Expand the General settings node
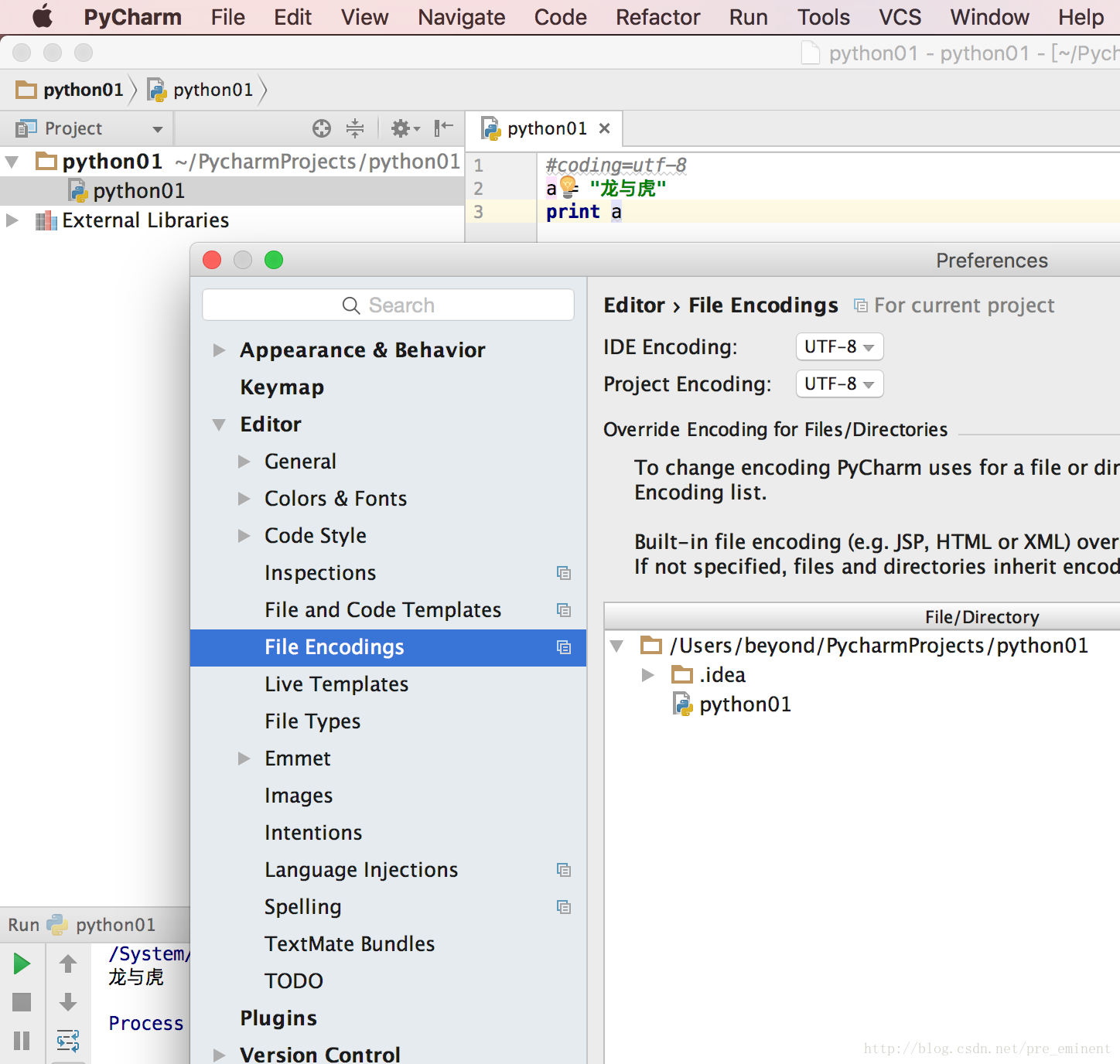 coord(244,462)
